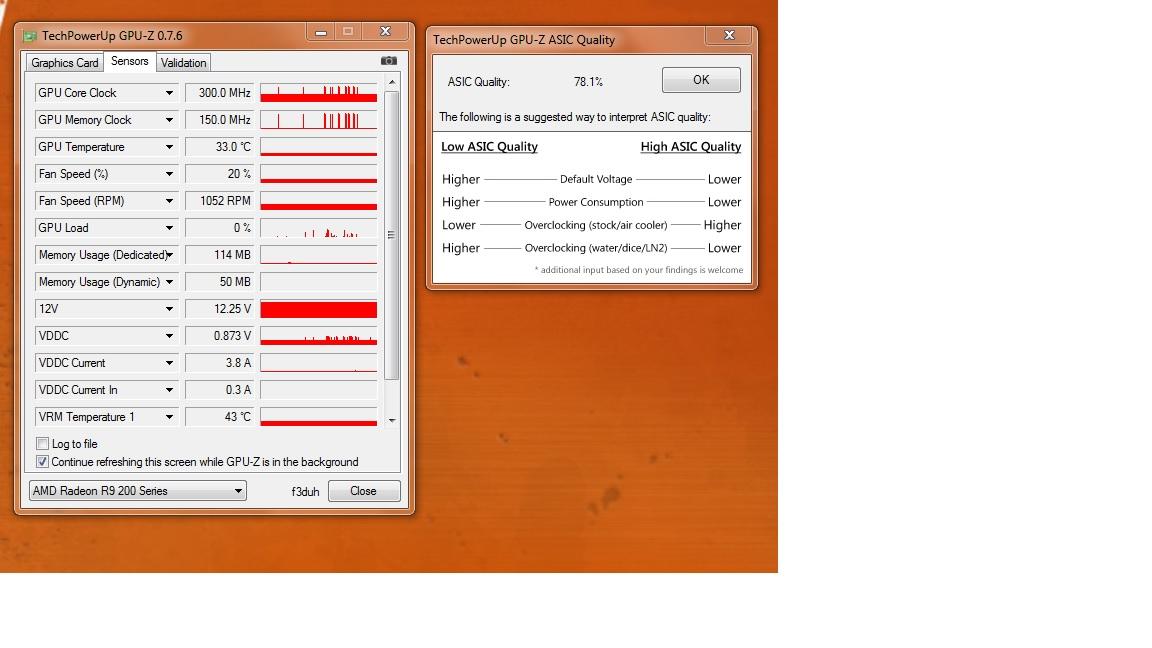The height and width of the screenshot is (648, 1152).
Task: Click the 20 % fan speed value
Action: coord(219,174)
